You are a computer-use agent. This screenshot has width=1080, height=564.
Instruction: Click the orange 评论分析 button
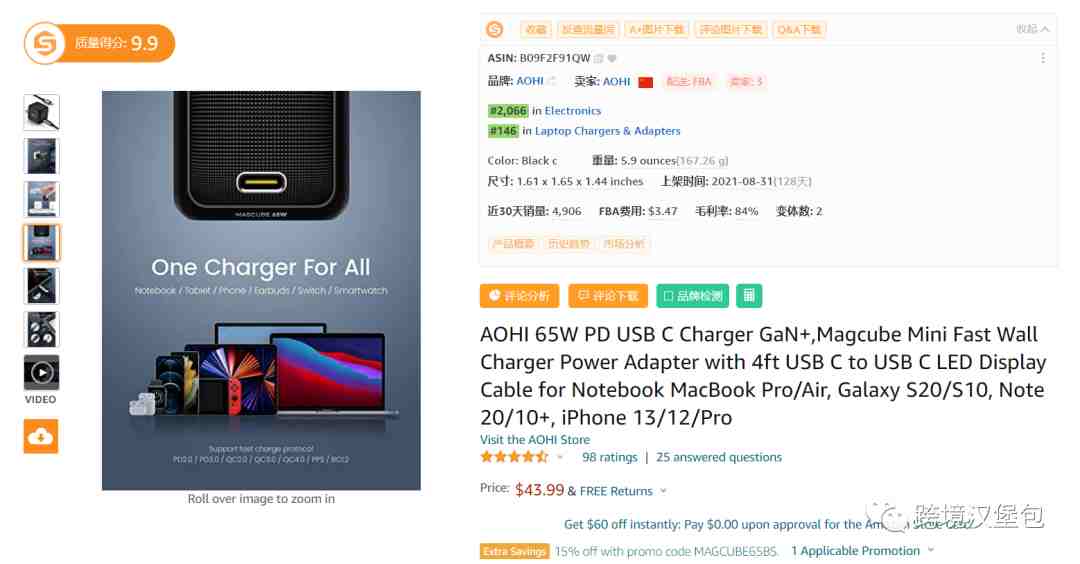click(519, 295)
